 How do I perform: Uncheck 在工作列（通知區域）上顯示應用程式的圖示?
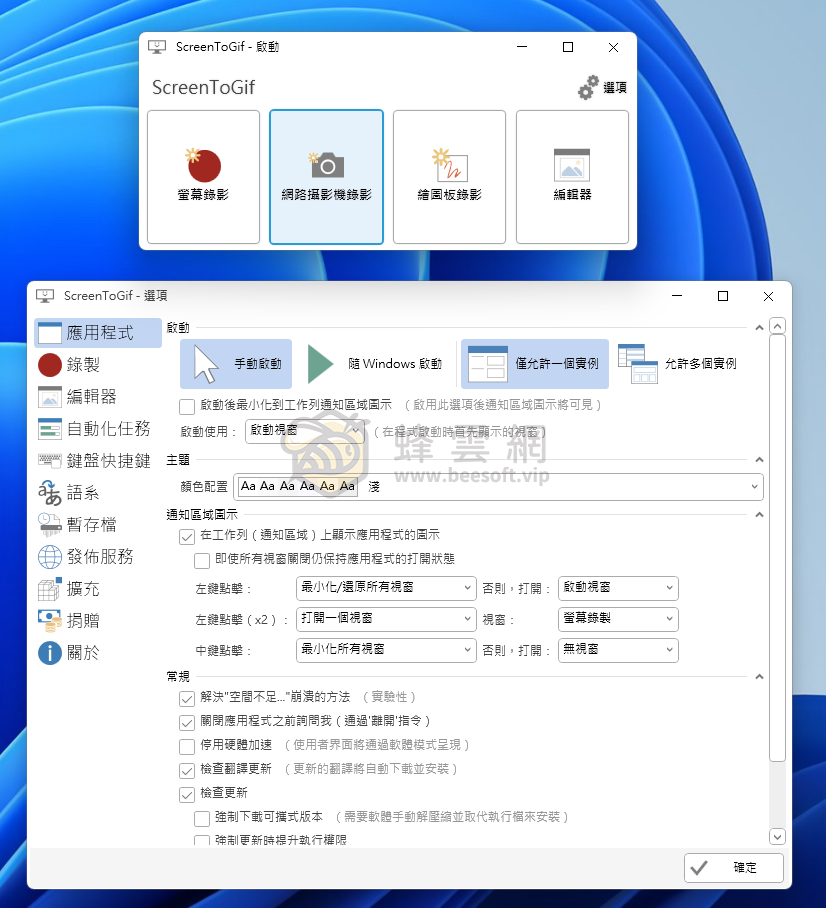point(187,537)
